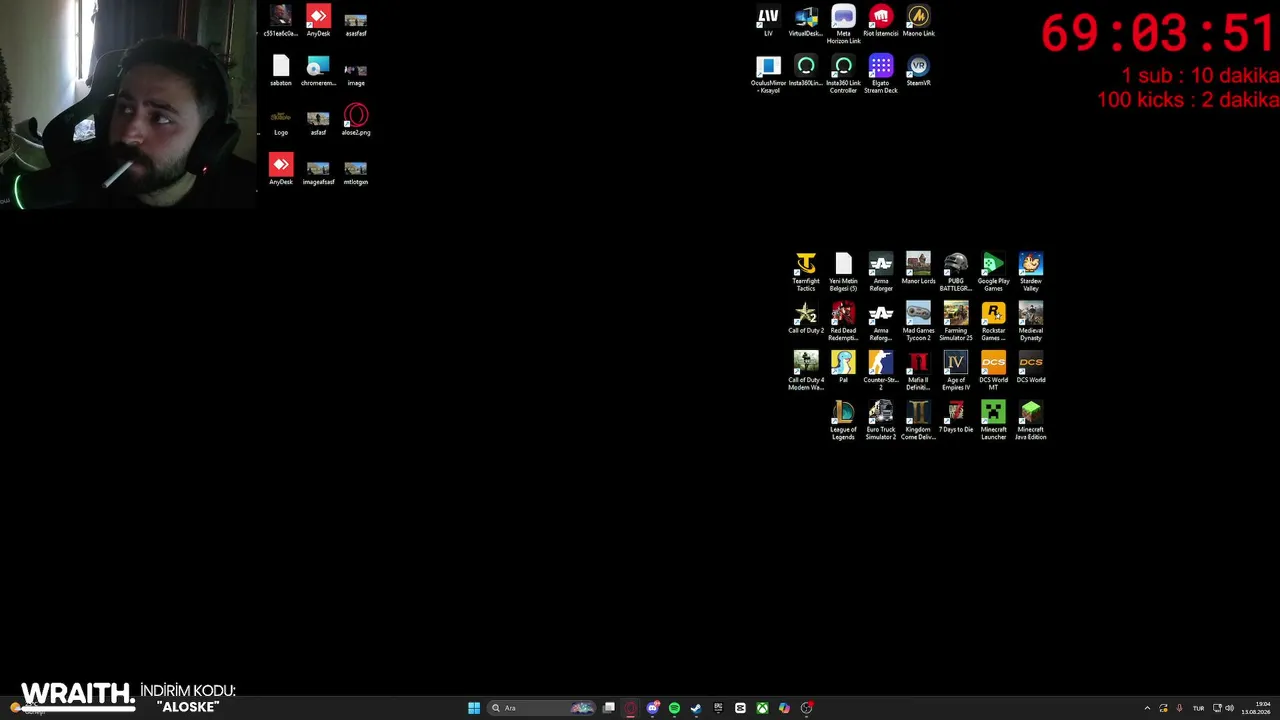Select the file named image
This screenshot has width=1280, height=720.
(356, 74)
